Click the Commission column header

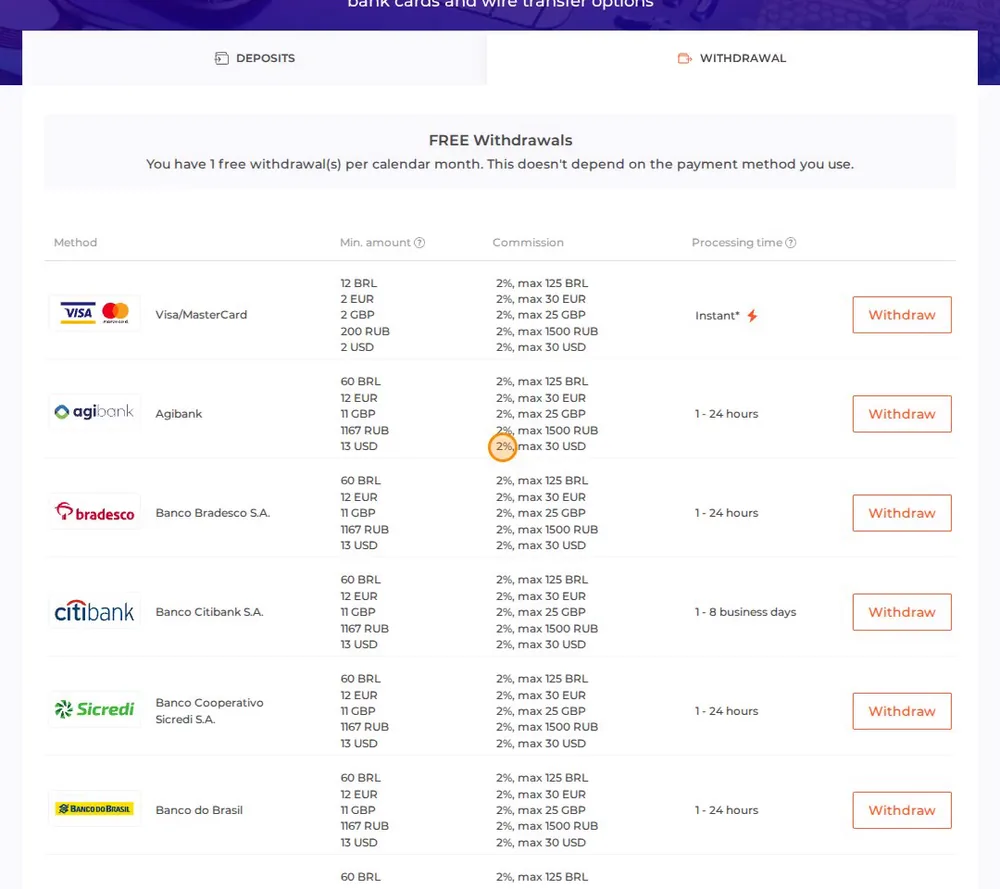(x=528, y=242)
